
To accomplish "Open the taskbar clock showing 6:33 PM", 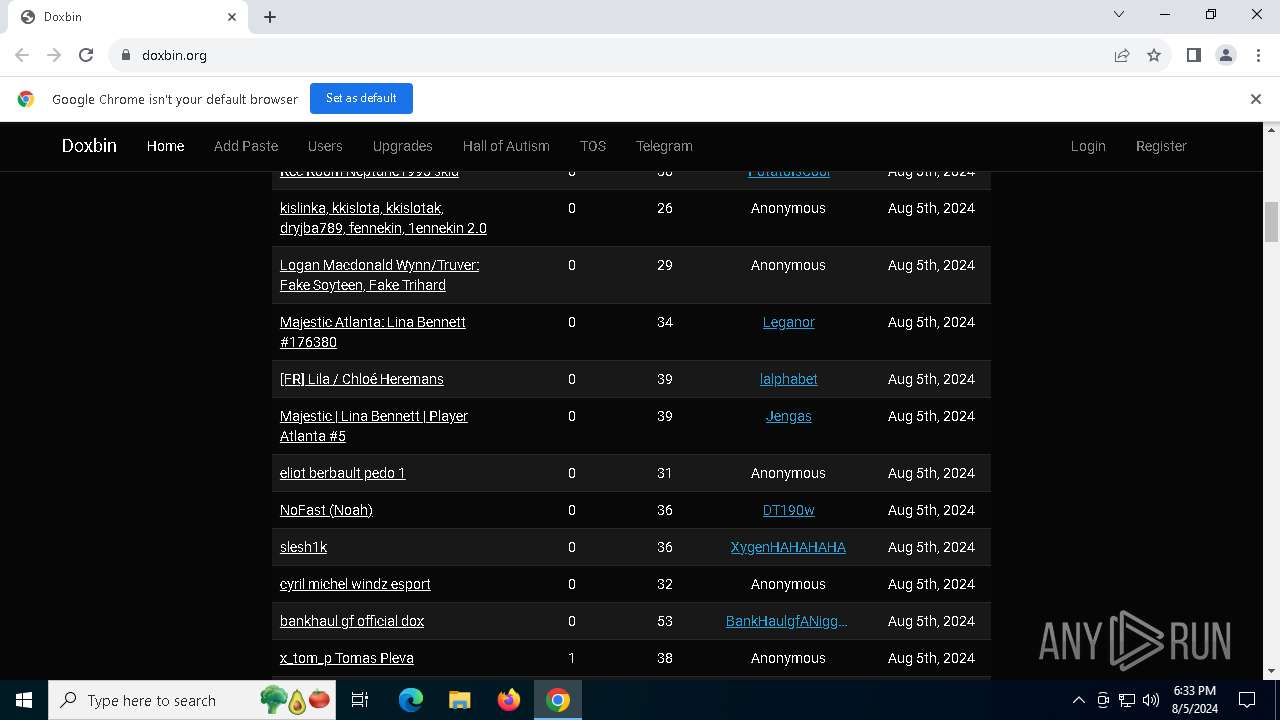I will coord(1194,700).
